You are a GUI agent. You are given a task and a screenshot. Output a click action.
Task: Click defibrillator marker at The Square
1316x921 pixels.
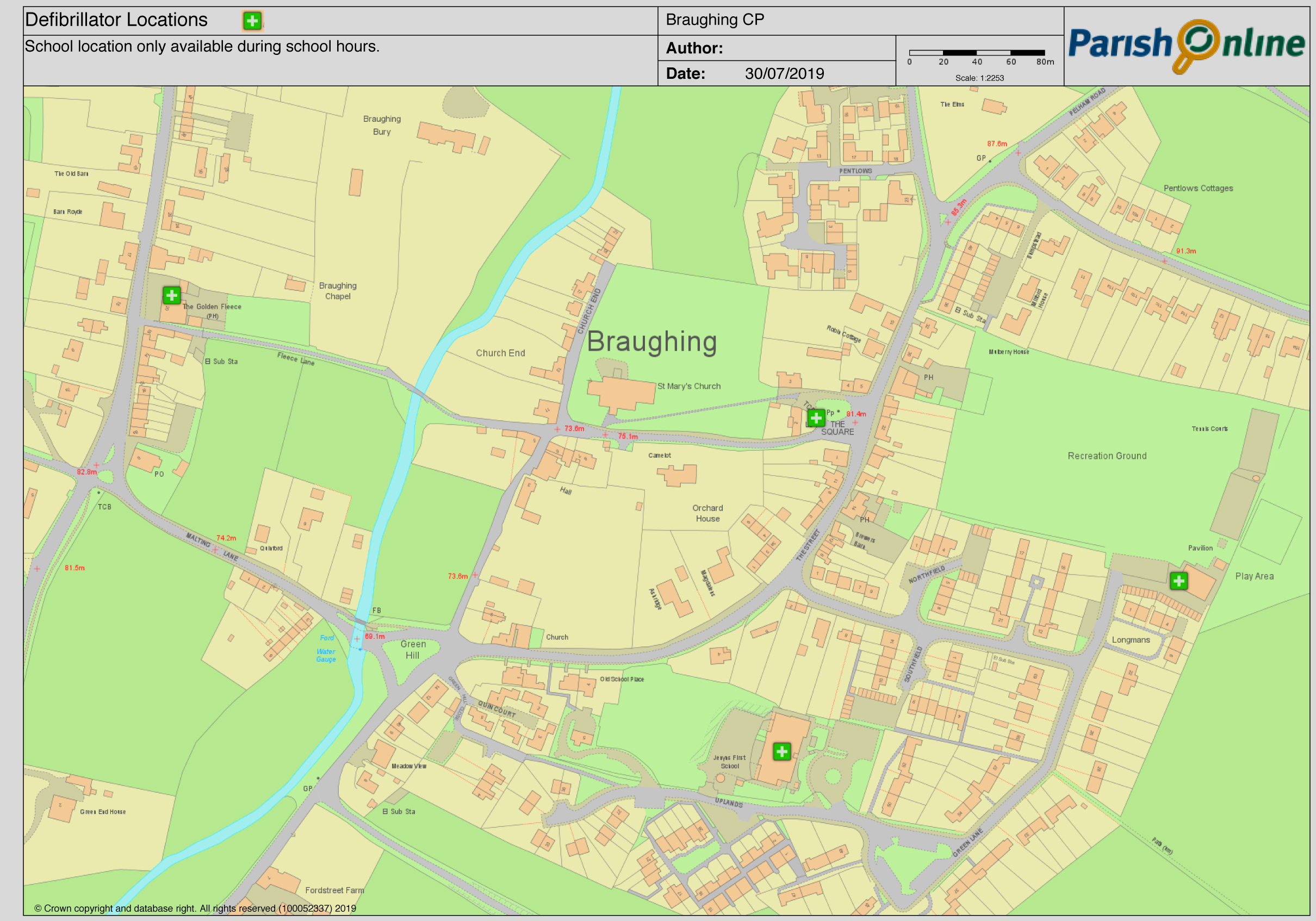pyautogui.click(x=816, y=418)
